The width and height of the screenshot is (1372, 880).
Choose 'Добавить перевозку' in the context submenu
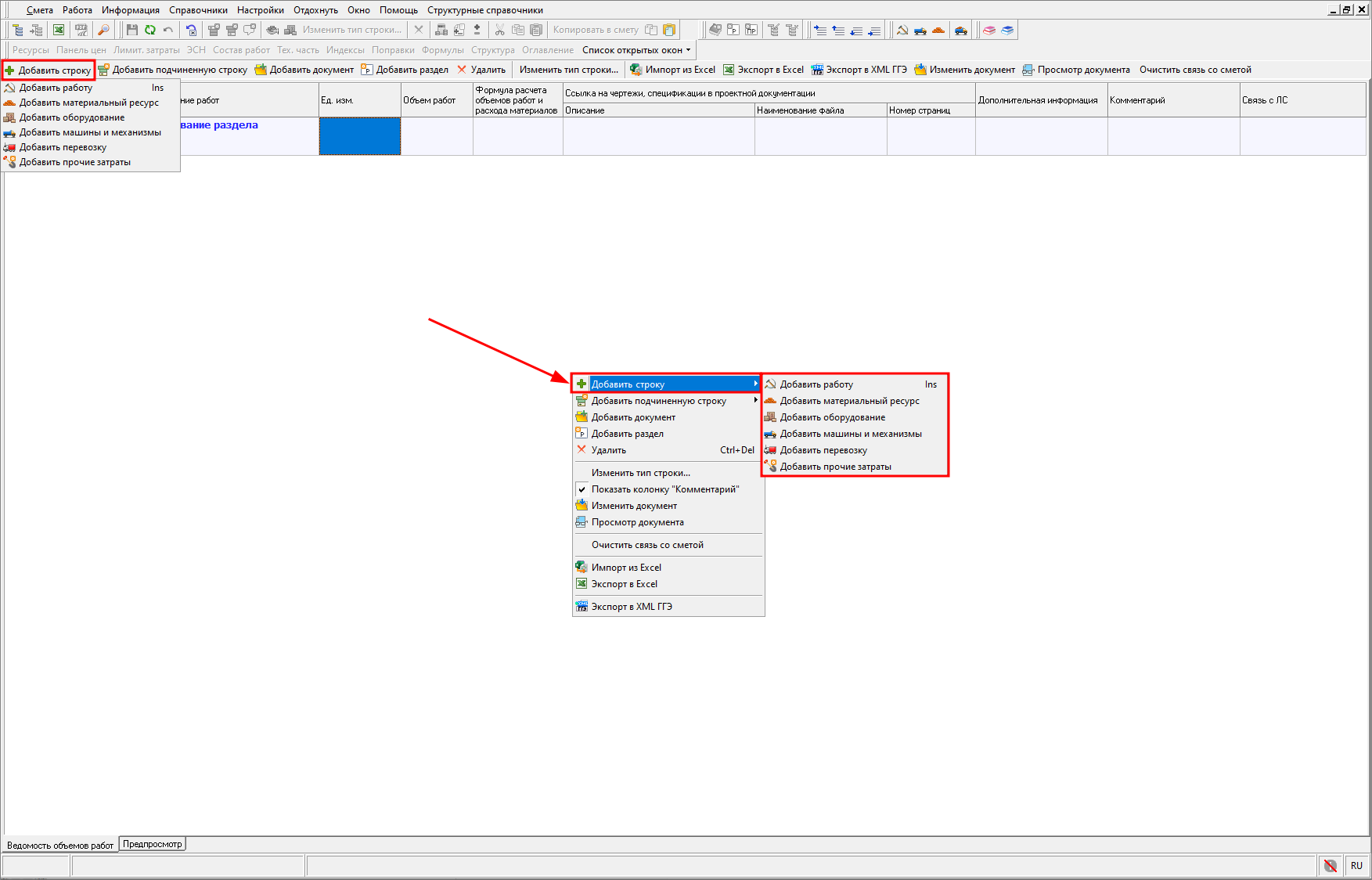(x=823, y=450)
